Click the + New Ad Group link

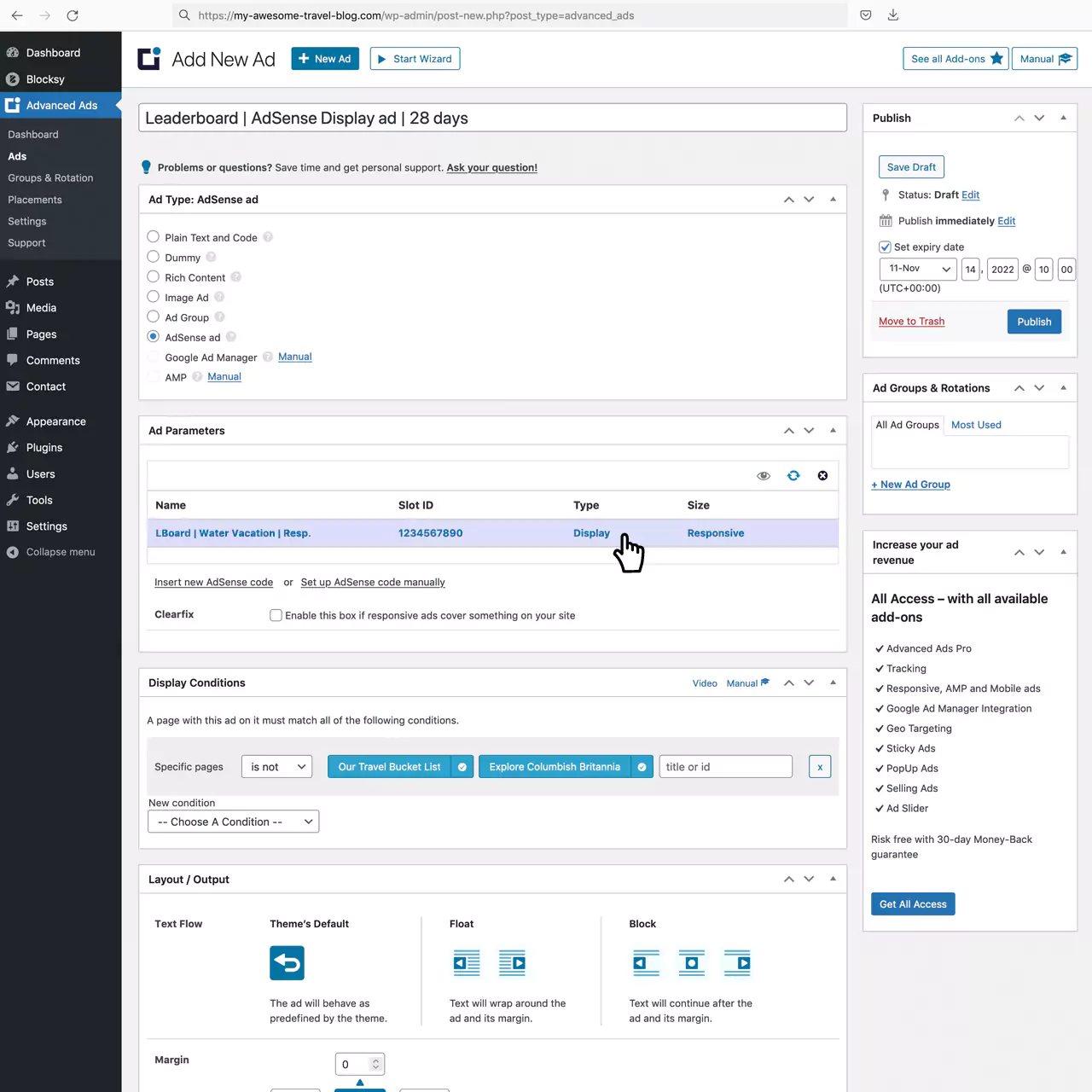point(910,485)
